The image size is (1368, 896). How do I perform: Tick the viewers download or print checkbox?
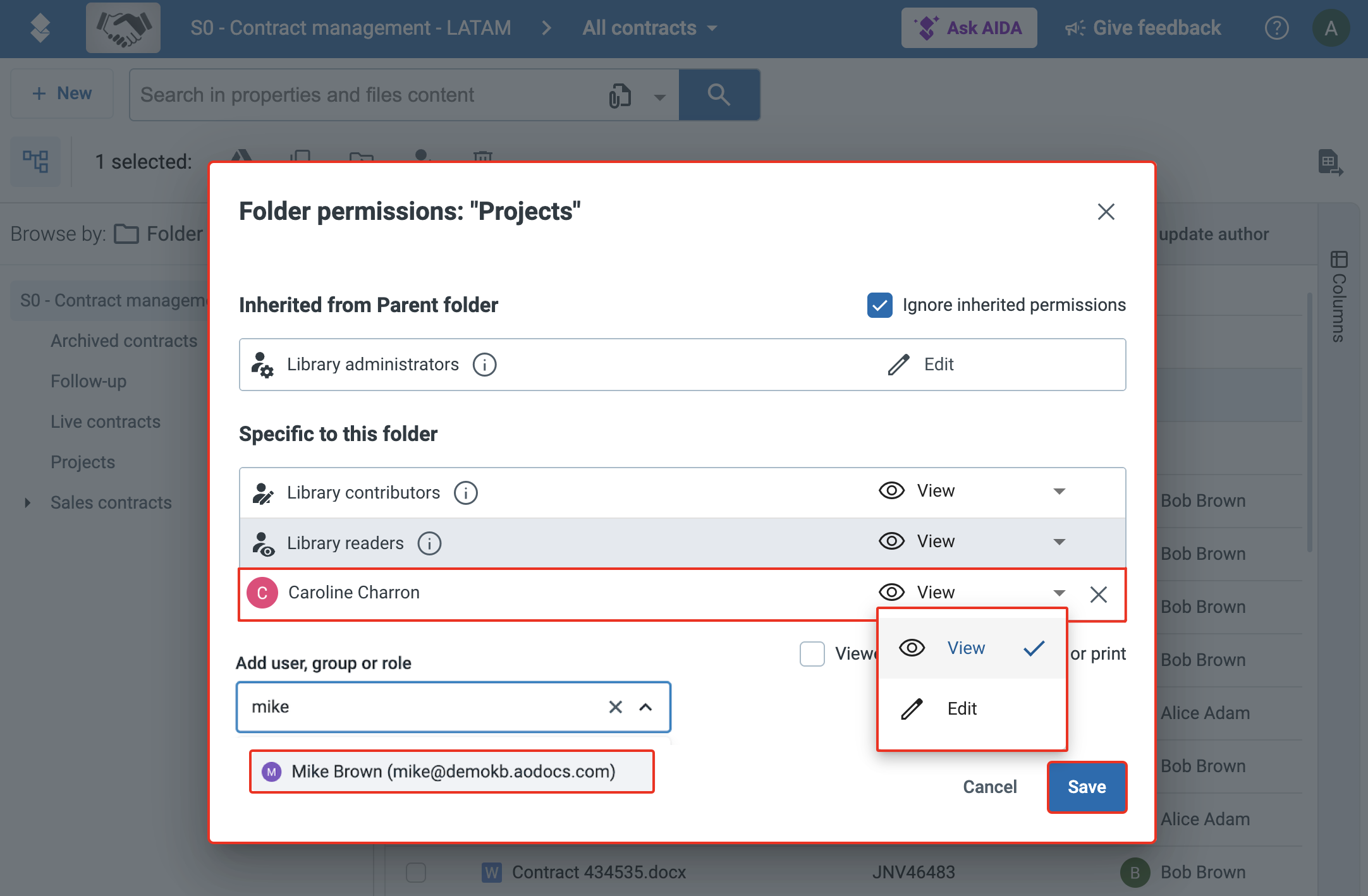[812, 654]
